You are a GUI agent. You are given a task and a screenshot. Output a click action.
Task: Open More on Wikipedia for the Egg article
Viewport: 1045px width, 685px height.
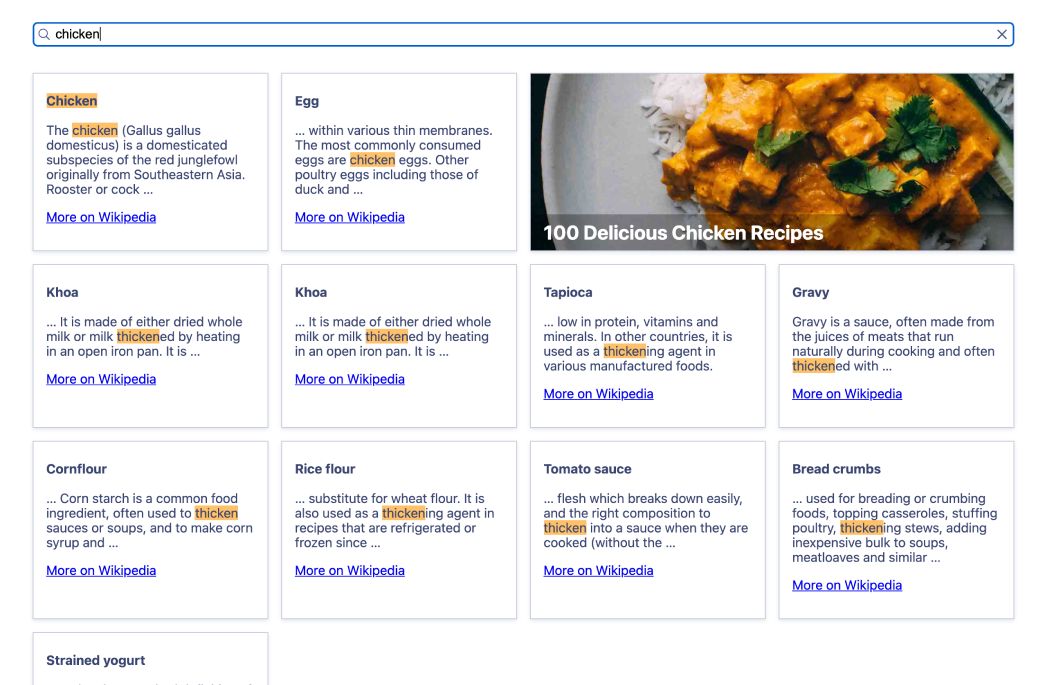pyautogui.click(x=349, y=217)
